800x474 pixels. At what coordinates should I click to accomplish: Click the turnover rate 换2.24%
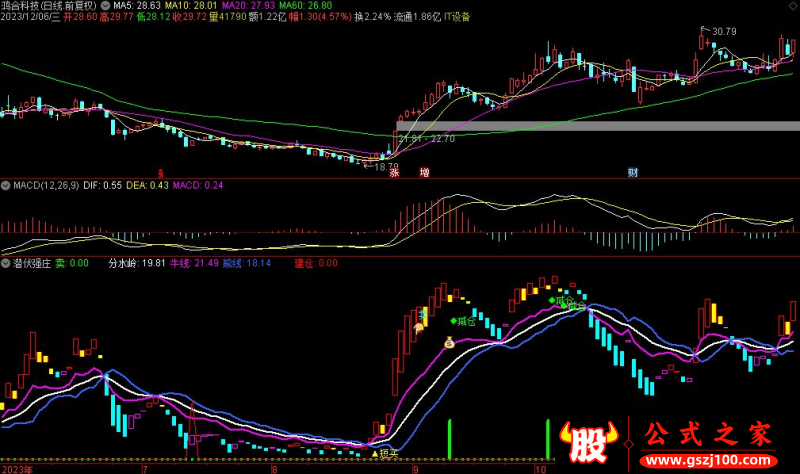372,17
